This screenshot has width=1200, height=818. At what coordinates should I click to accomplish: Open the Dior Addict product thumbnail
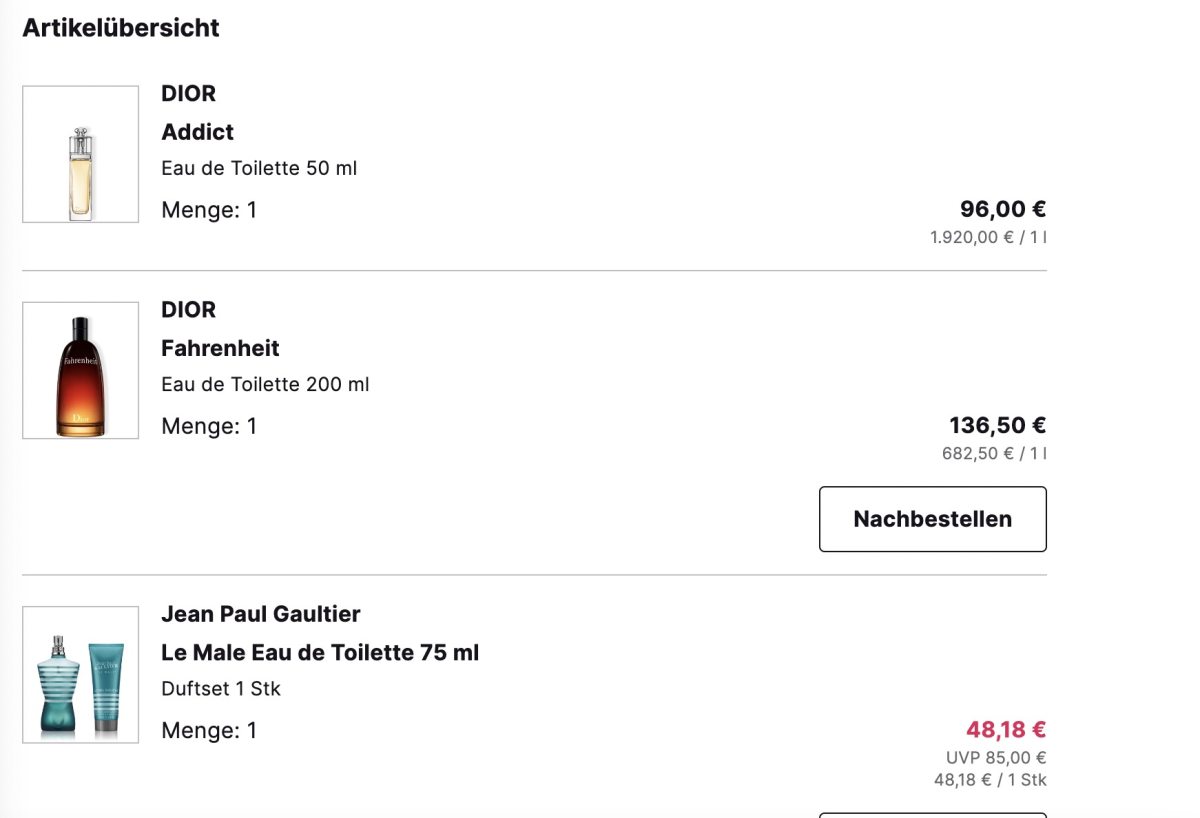click(x=80, y=154)
